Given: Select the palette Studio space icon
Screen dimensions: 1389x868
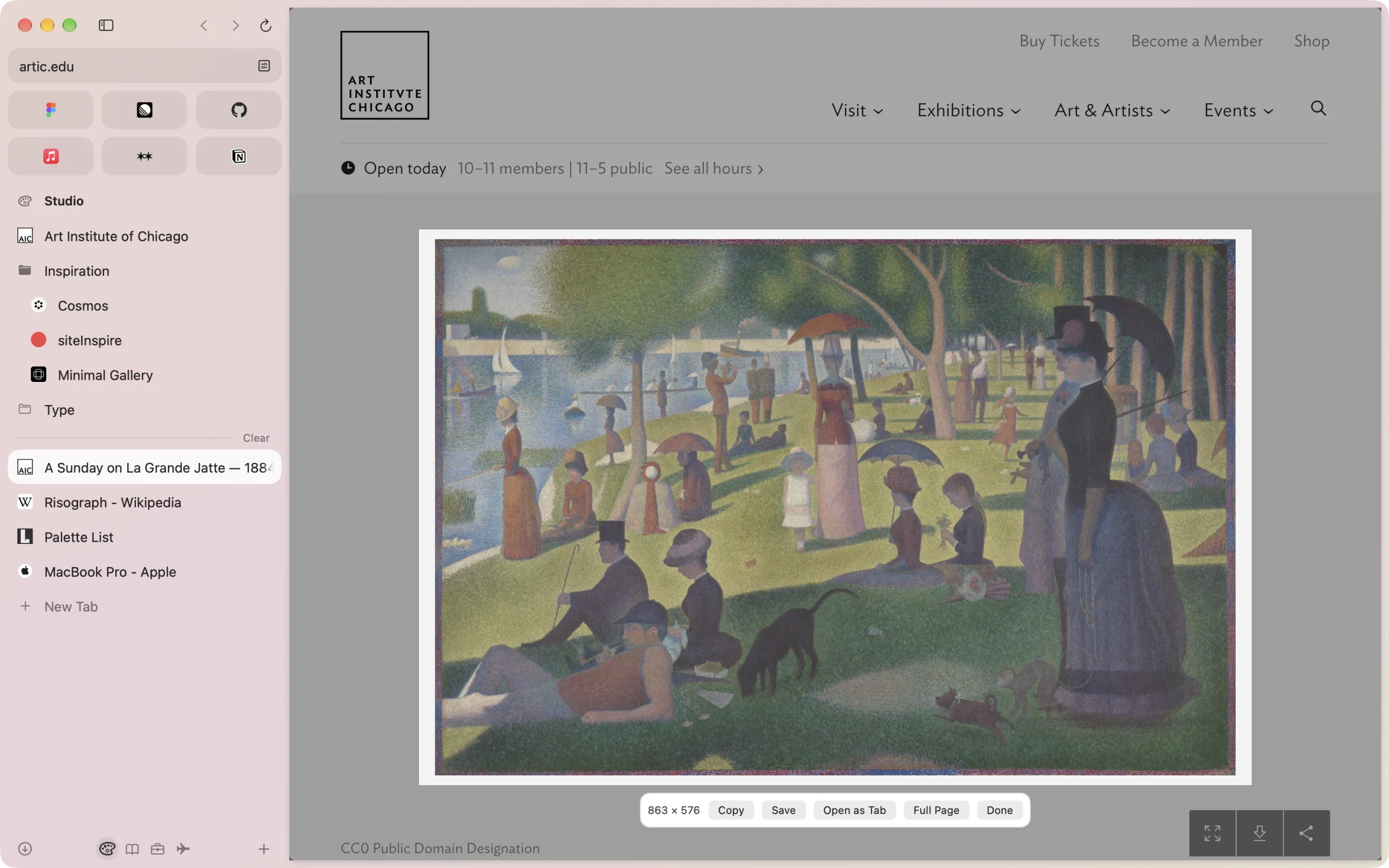Looking at the screenshot, I should click(107, 848).
